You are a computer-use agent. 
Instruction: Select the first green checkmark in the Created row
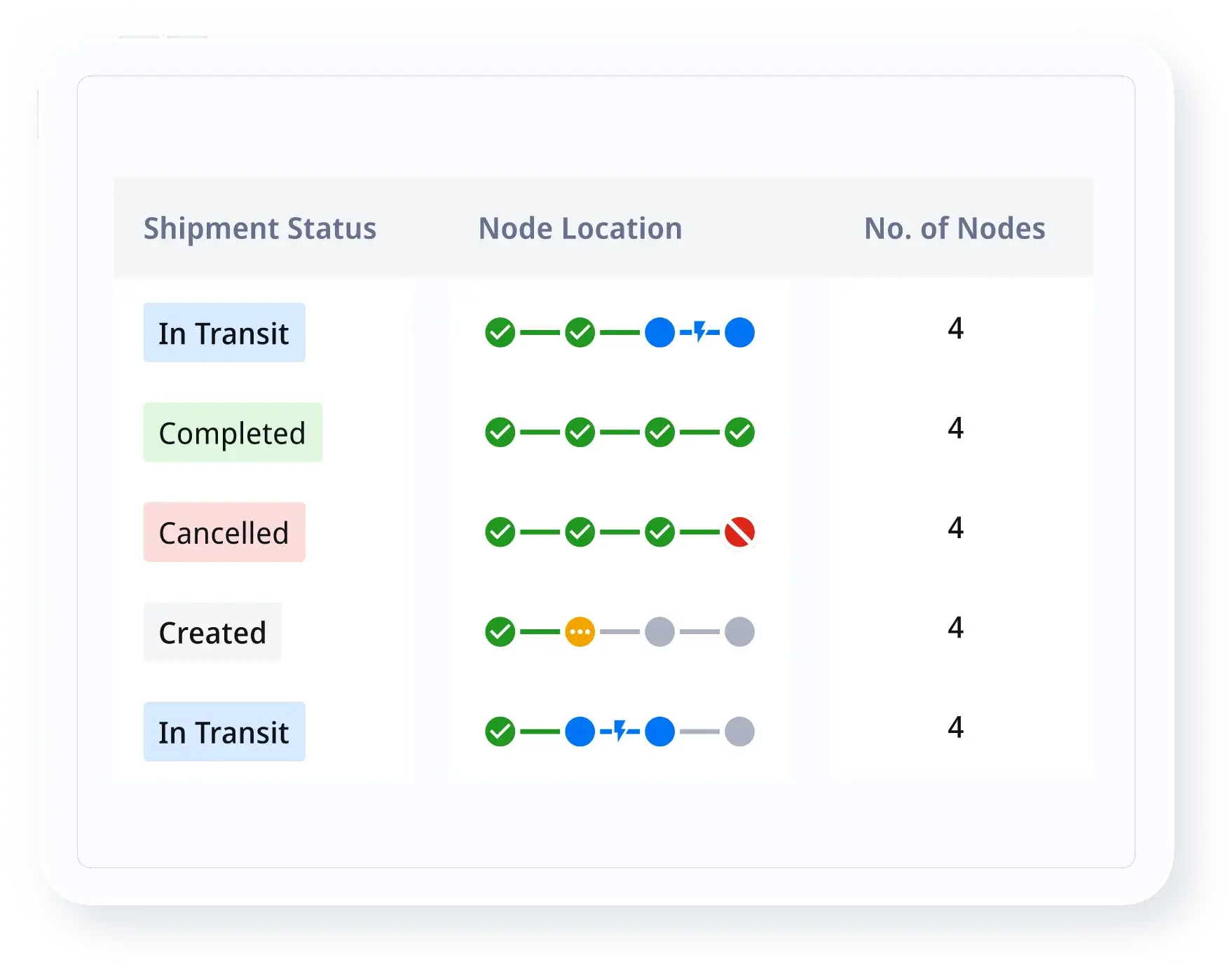500,632
